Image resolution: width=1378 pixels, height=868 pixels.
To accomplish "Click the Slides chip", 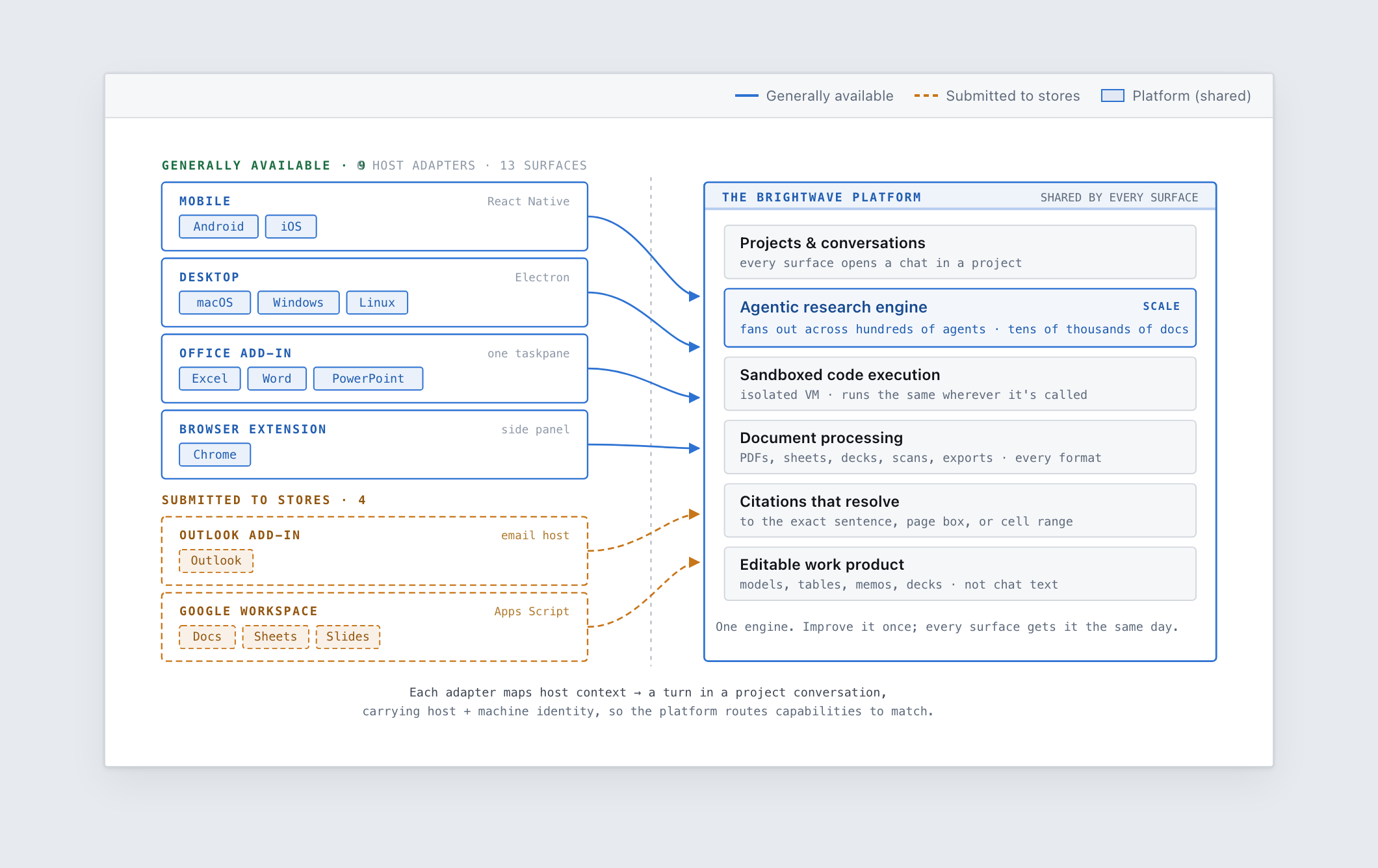I will [x=348, y=637].
